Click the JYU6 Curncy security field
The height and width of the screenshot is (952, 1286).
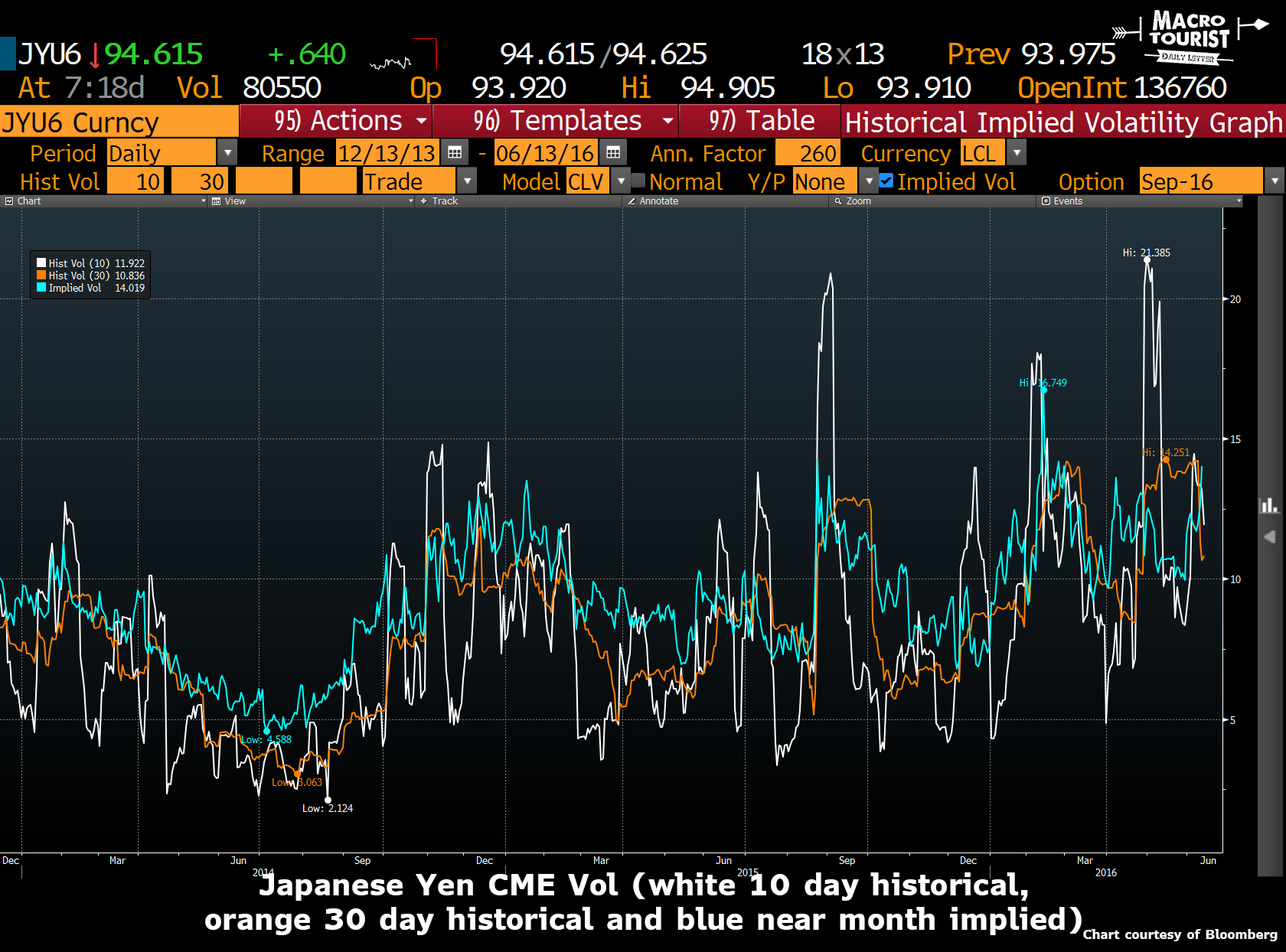coord(119,122)
